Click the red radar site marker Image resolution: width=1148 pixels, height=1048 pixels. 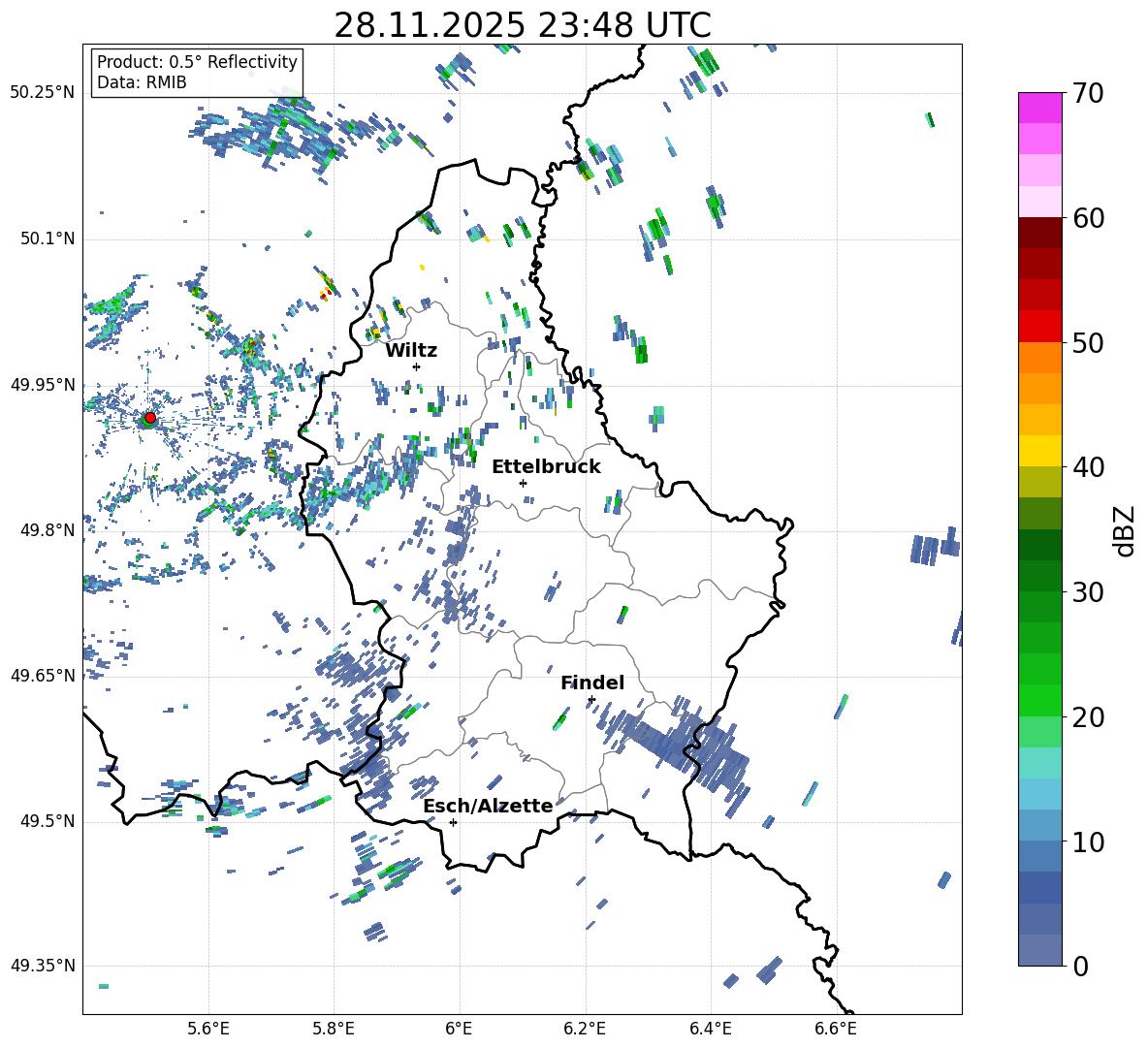coord(149,418)
